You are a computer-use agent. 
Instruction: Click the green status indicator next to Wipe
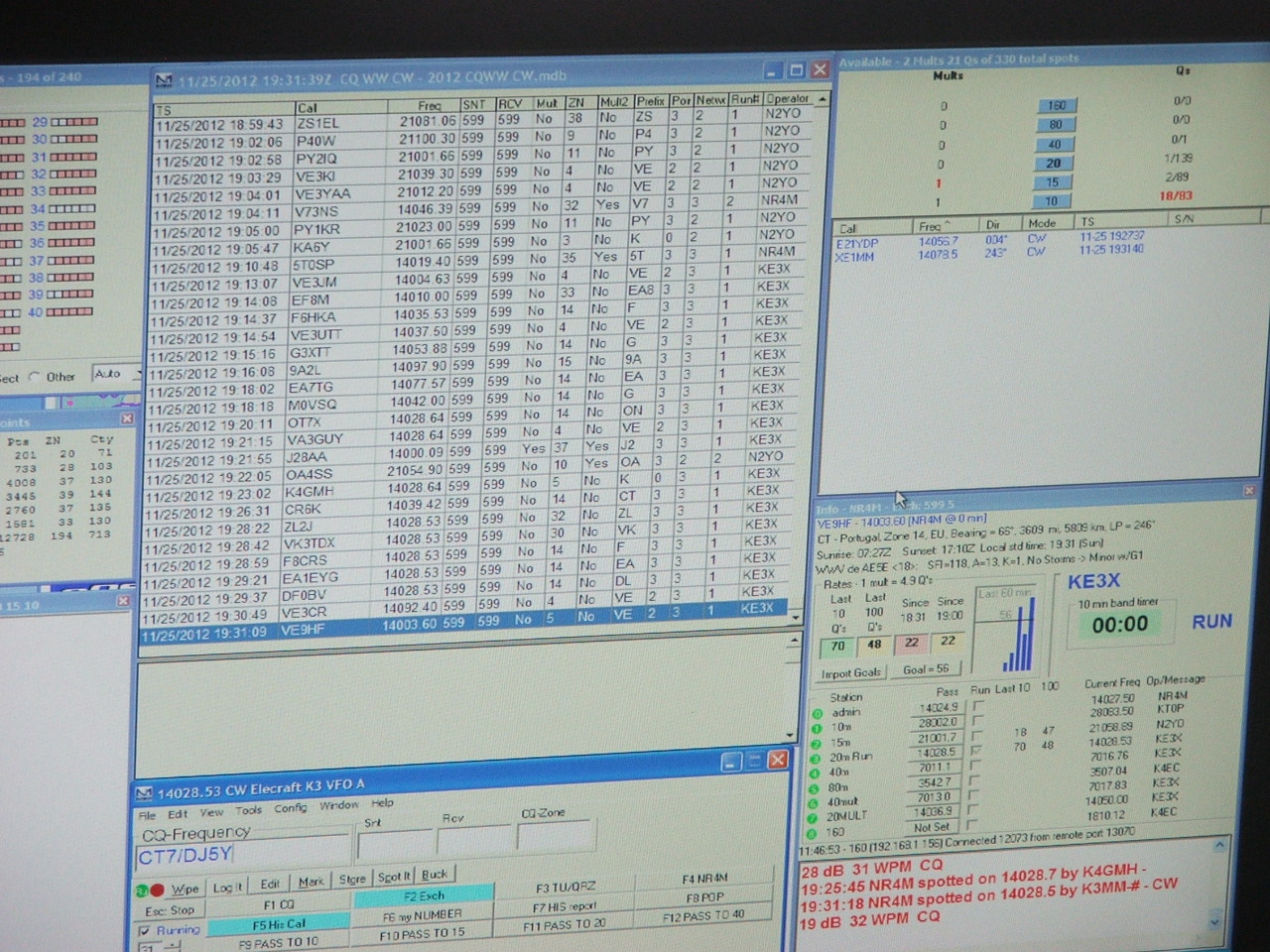pyautogui.click(x=142, y=891)
